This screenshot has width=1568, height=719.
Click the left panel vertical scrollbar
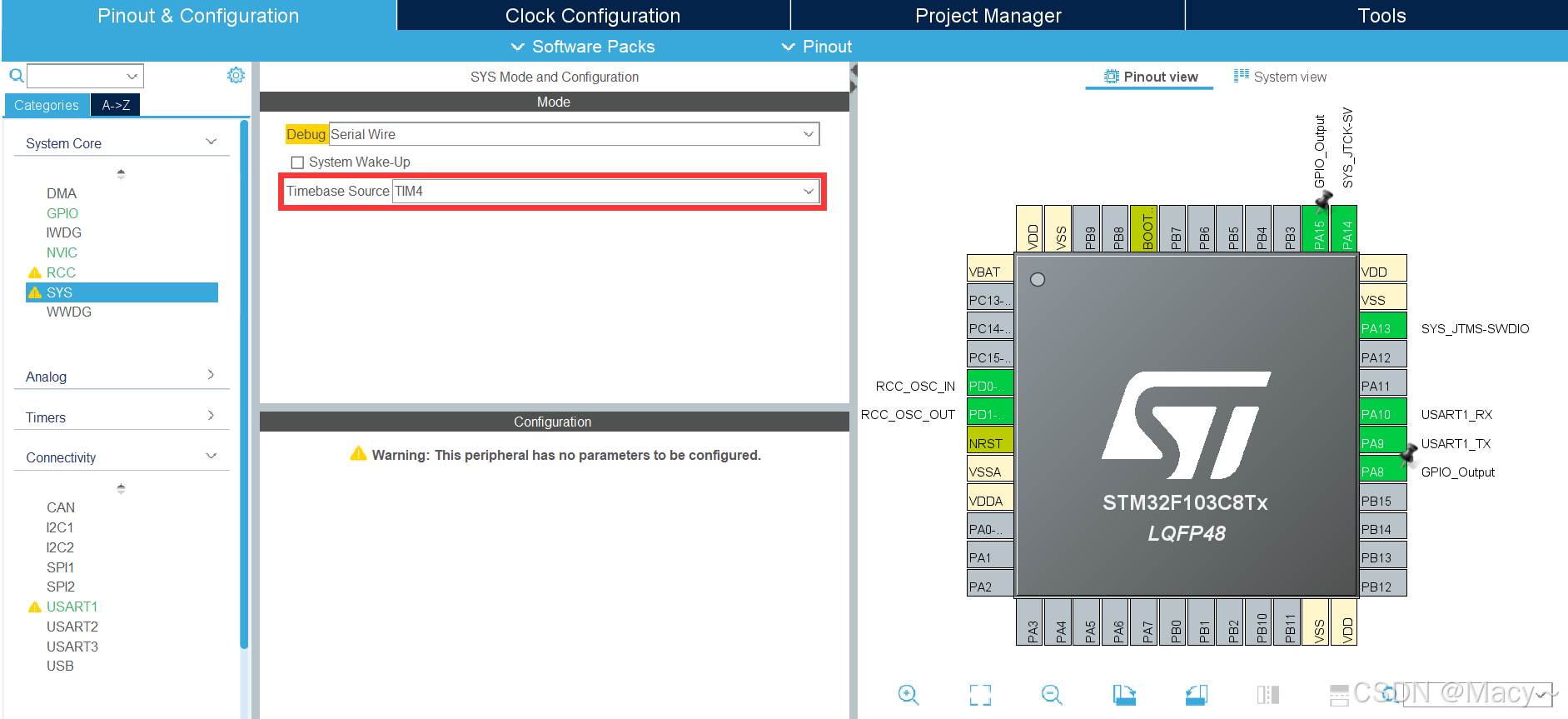[244, 383]
